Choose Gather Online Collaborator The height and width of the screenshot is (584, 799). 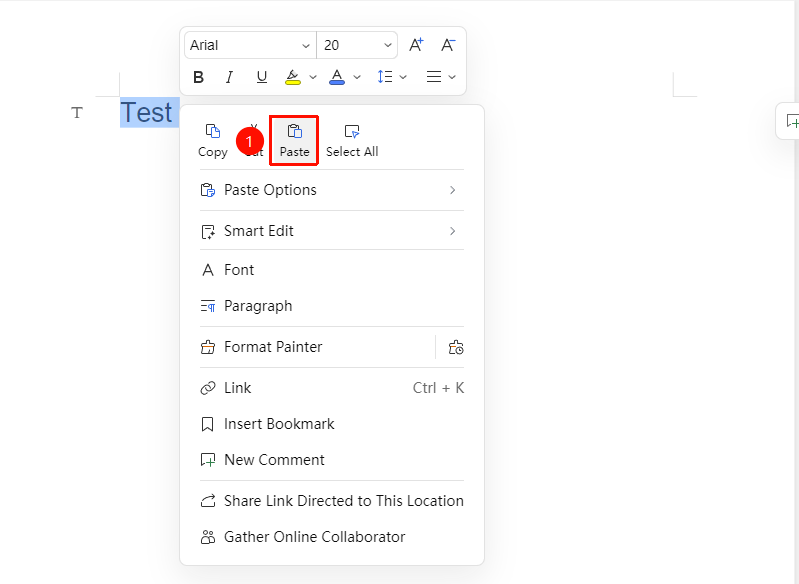click(332, 537)
